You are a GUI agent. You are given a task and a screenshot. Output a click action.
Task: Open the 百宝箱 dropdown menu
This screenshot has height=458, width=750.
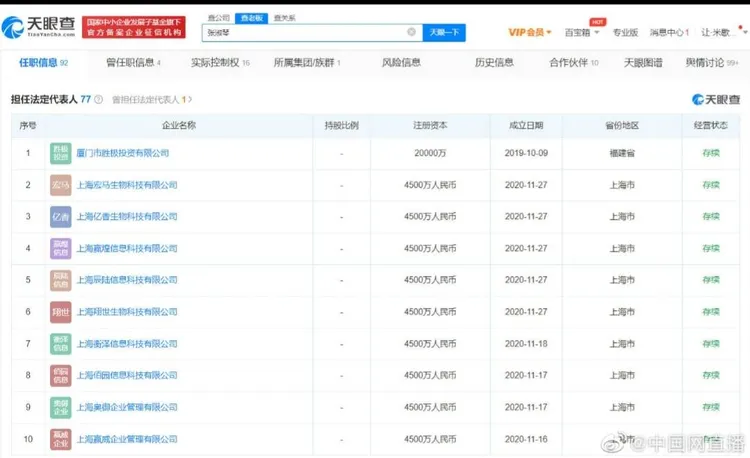click(x=582, y=33)
